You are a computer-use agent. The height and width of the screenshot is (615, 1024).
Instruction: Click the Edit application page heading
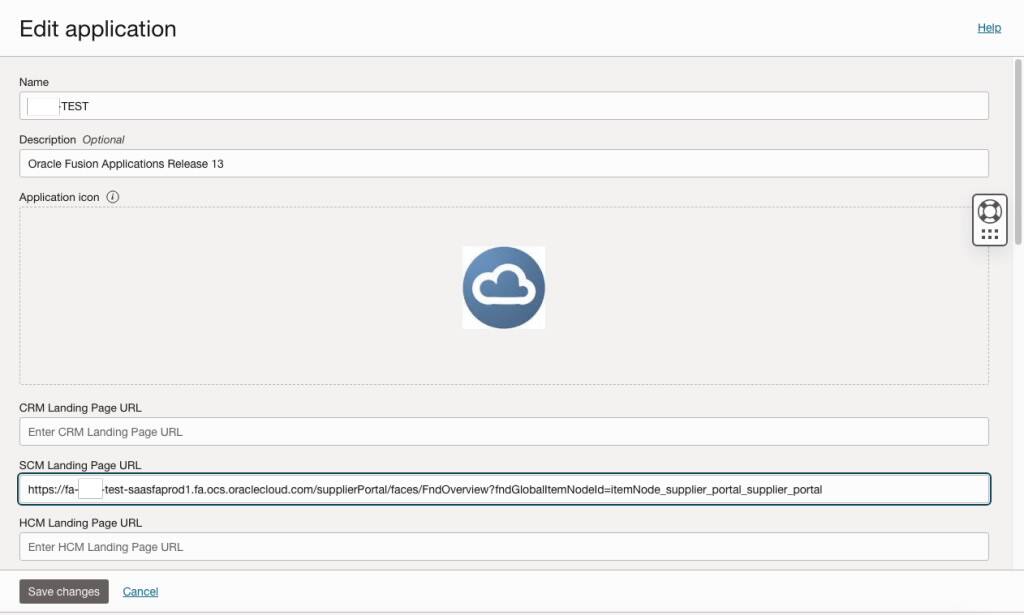[96, 29]
